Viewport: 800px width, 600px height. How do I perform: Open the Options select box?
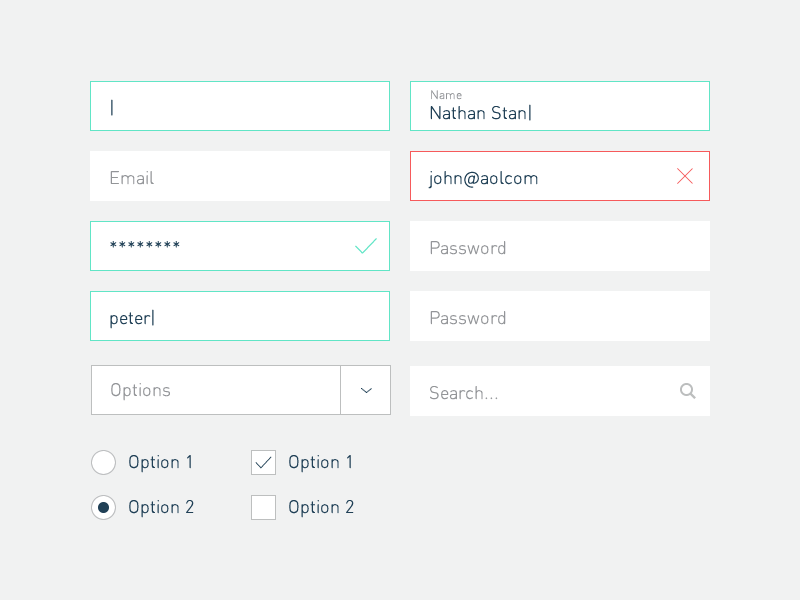(216, 390)
